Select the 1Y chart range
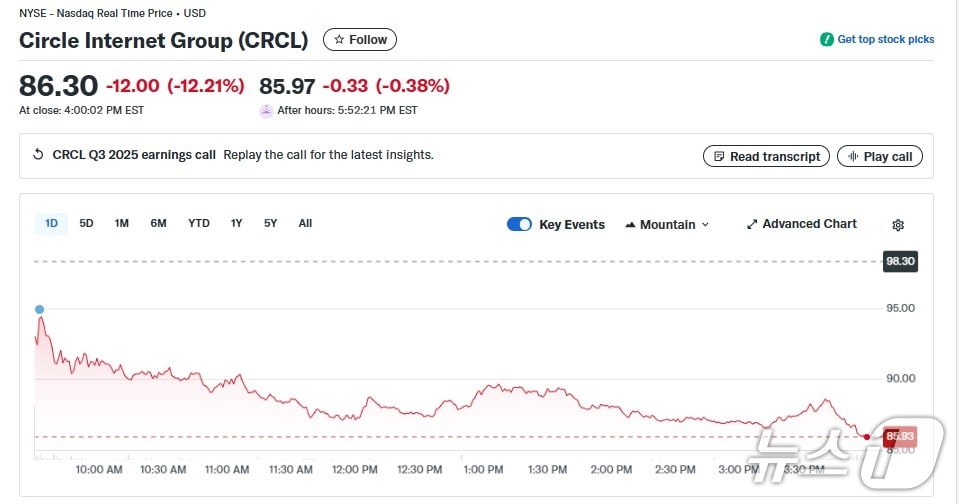This screenshot has width=959, height=504. (236, 223)
